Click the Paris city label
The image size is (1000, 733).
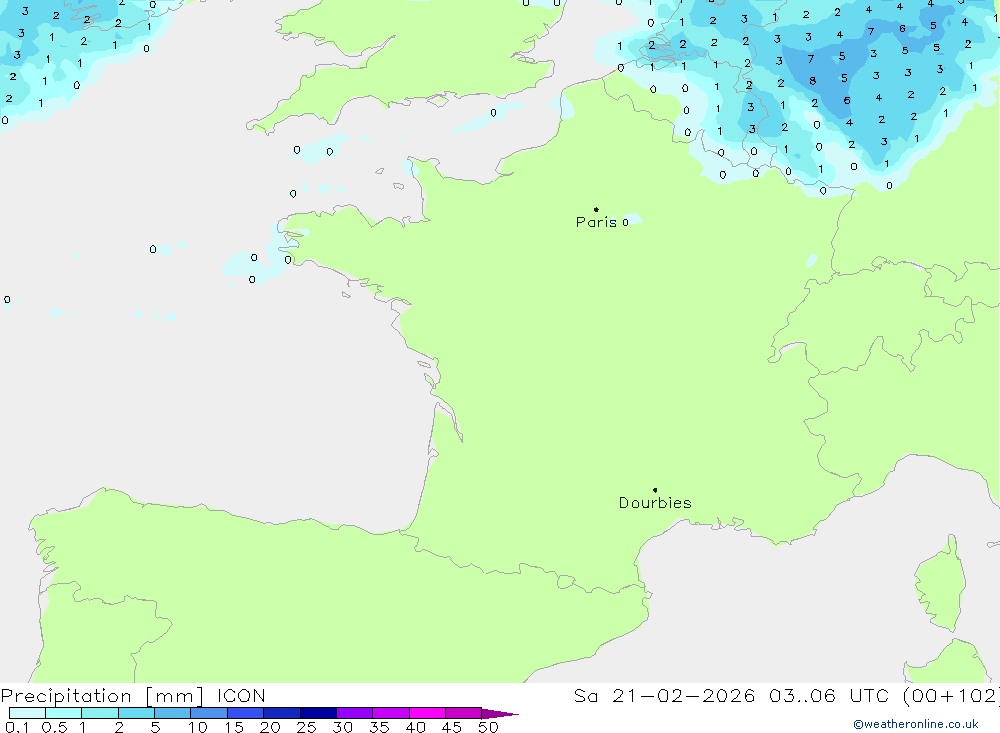pyautogui.click(x=596, y=222)
